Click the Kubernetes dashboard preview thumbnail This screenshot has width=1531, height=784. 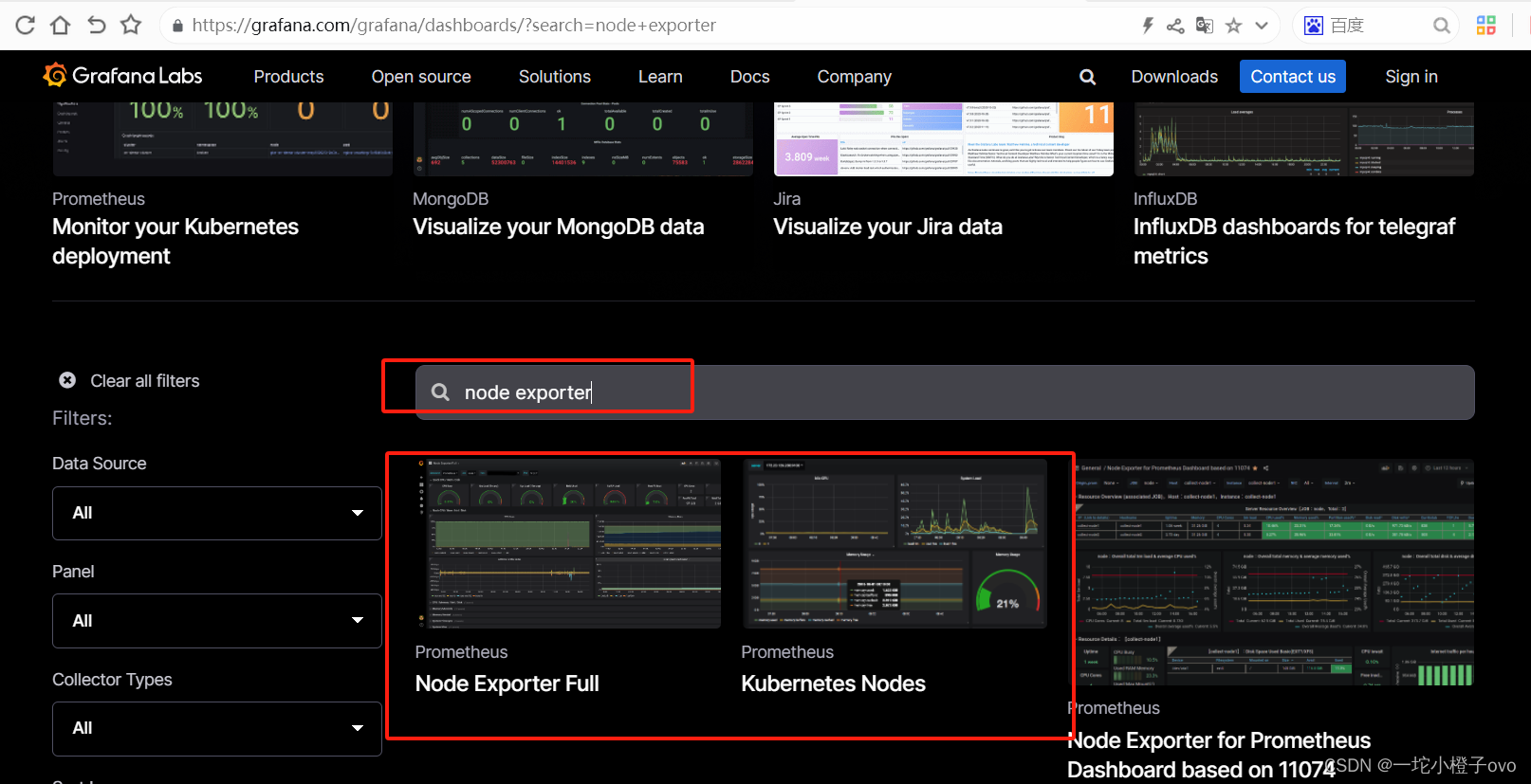(x=223, y=139)
